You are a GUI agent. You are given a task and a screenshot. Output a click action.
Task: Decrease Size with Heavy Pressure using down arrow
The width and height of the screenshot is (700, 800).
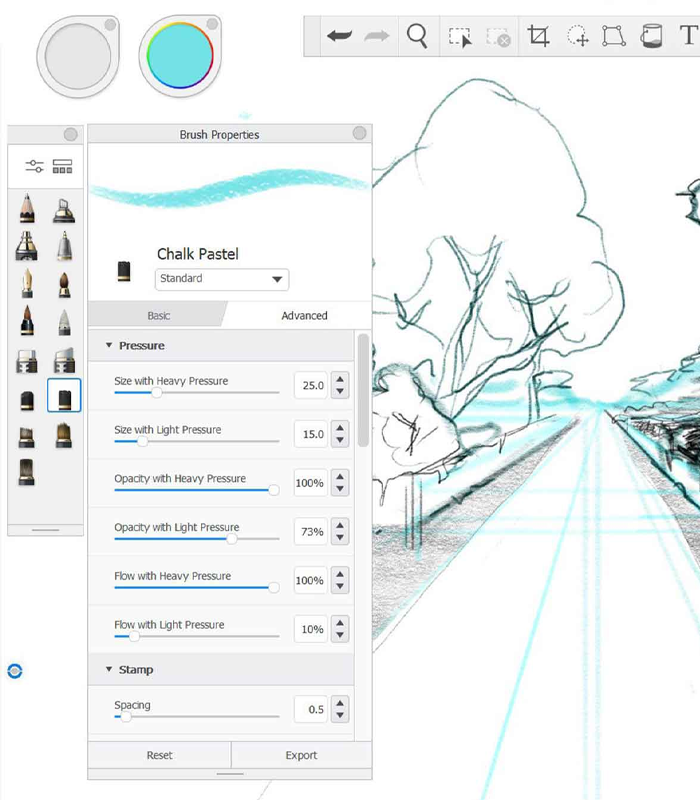pos(340,392)
